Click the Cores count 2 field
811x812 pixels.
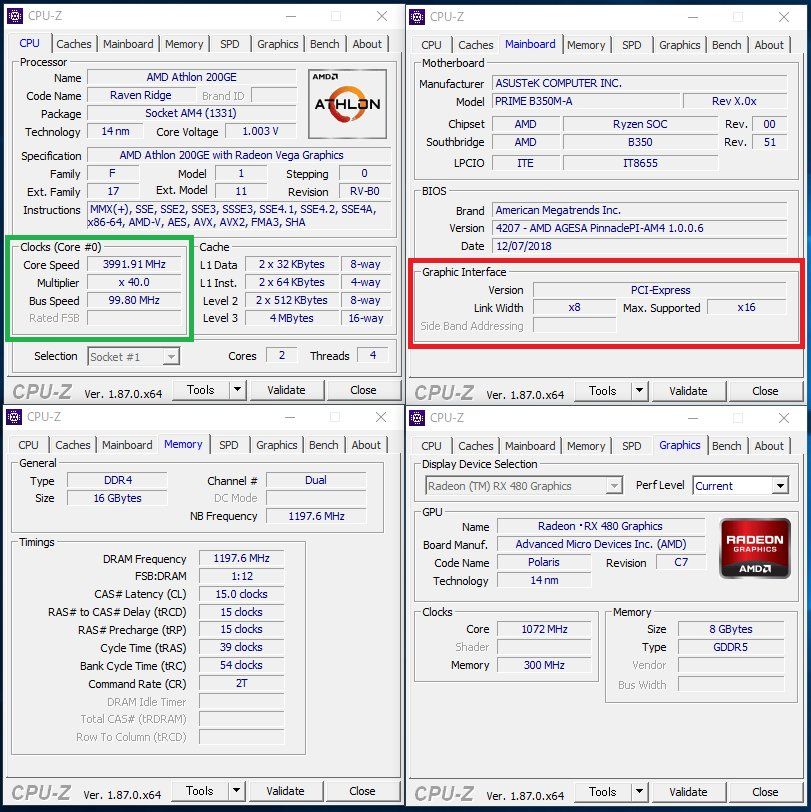(282, 355)
